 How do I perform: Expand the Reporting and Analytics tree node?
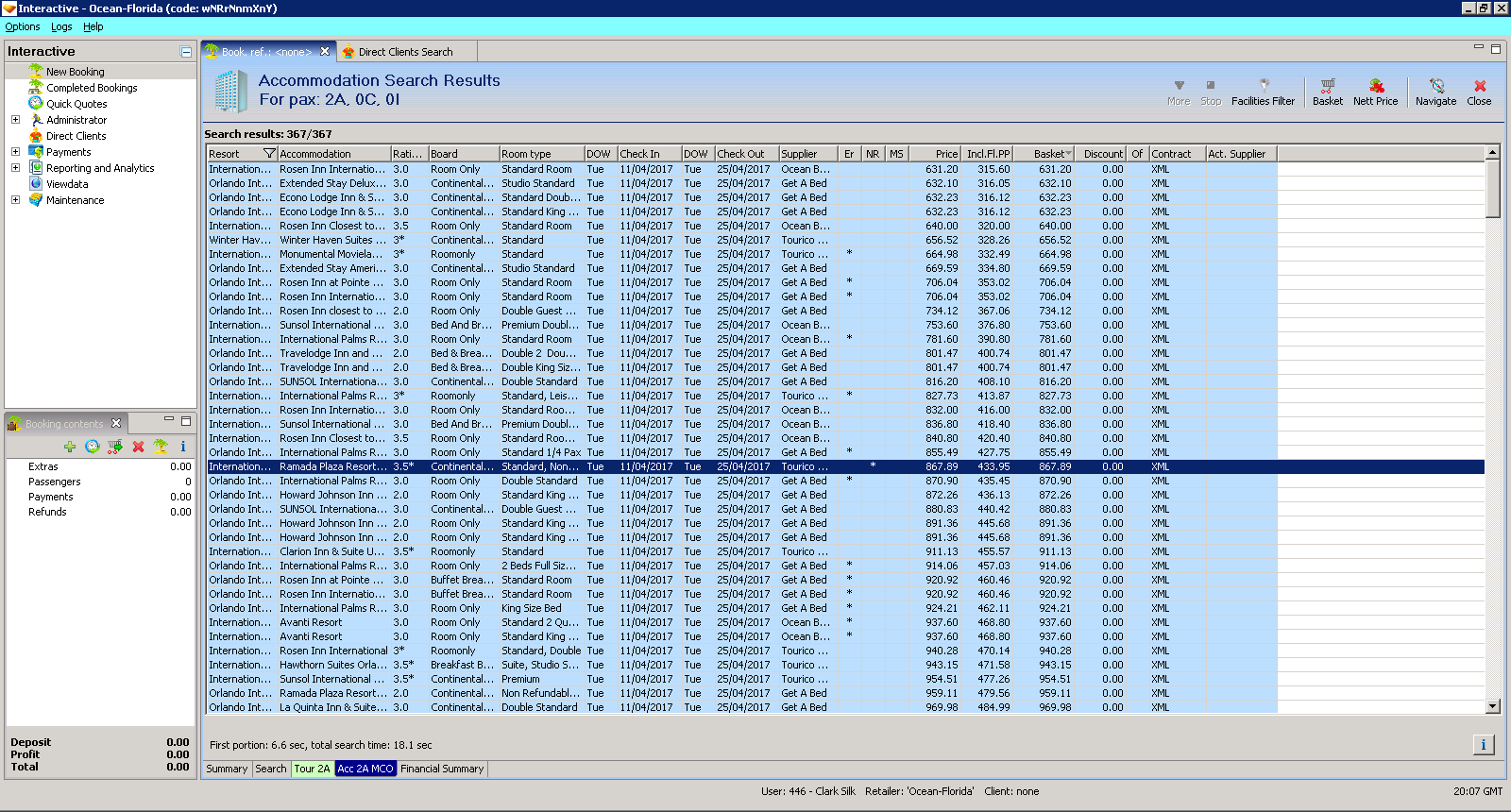15,168
